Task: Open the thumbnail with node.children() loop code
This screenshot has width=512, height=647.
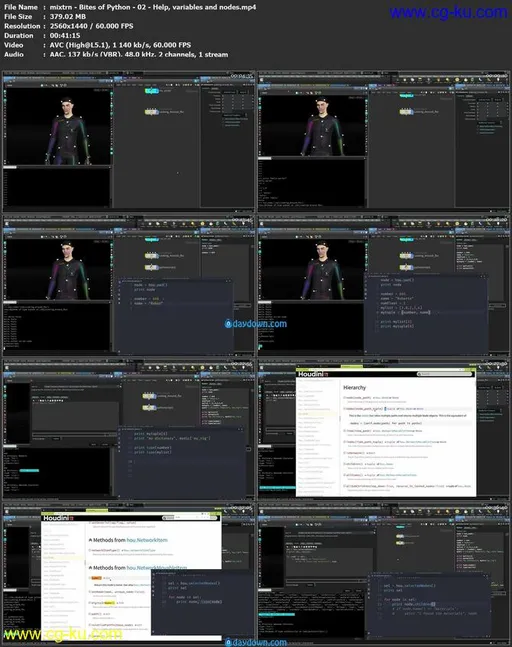Action: [x=384, y=574]
